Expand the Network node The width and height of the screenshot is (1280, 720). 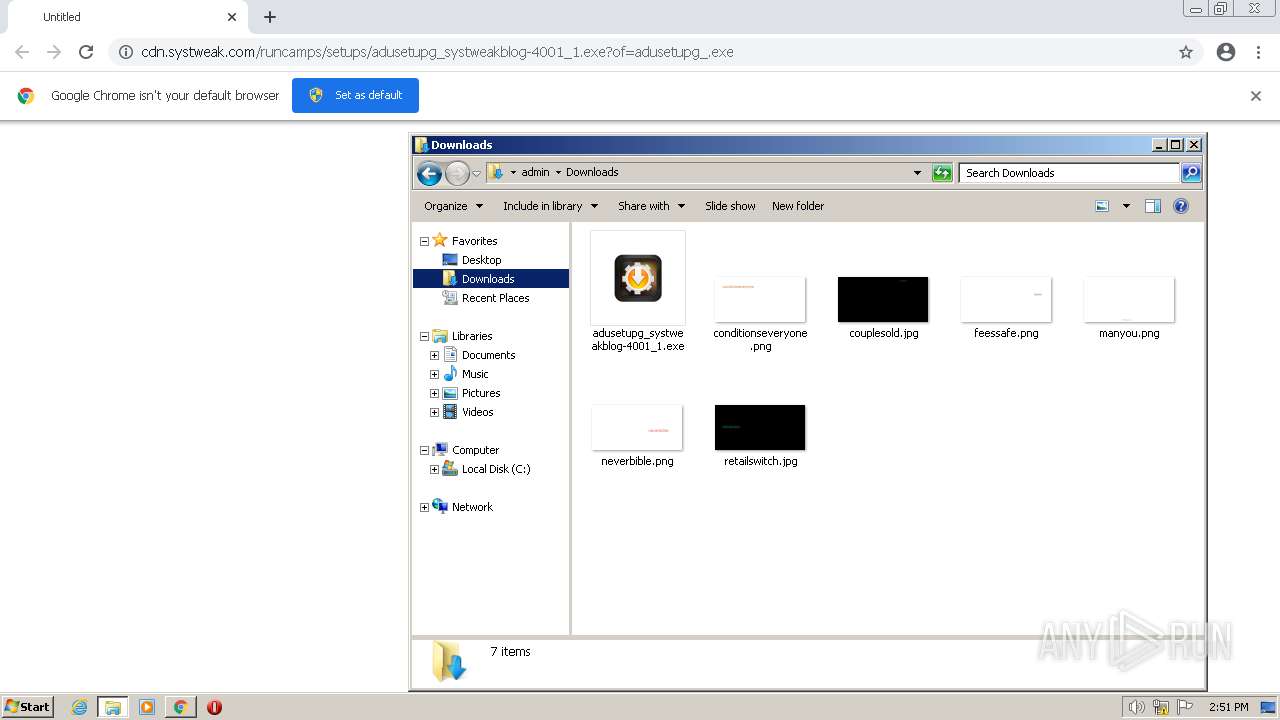point(424,507)
